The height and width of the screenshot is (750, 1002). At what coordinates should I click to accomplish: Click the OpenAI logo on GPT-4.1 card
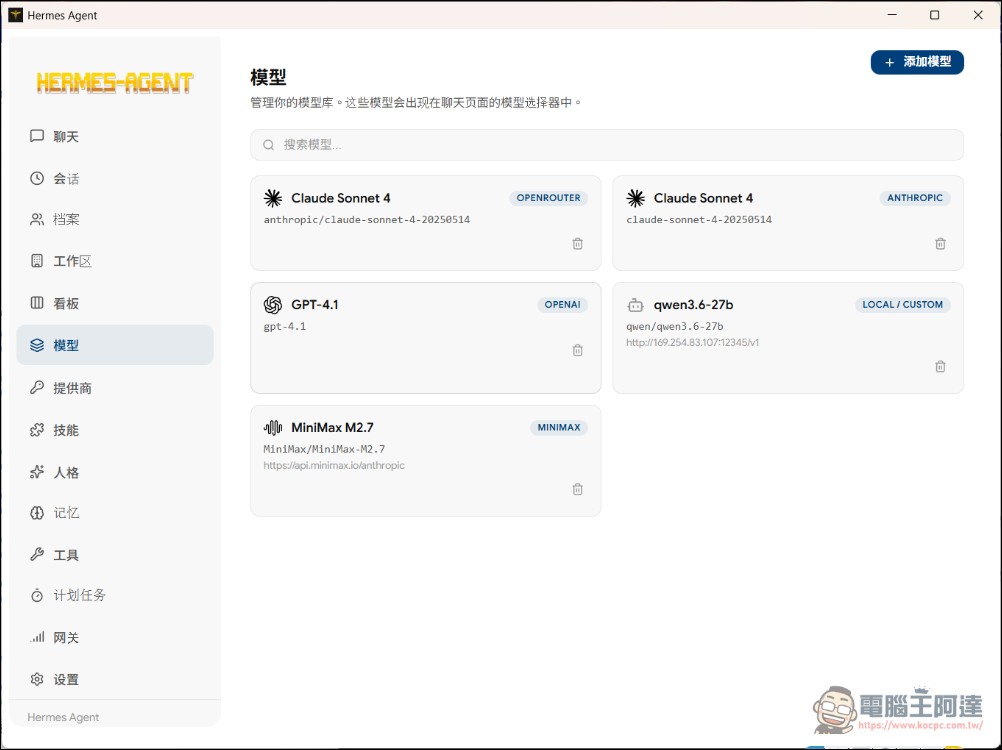(x=273, y=305)
